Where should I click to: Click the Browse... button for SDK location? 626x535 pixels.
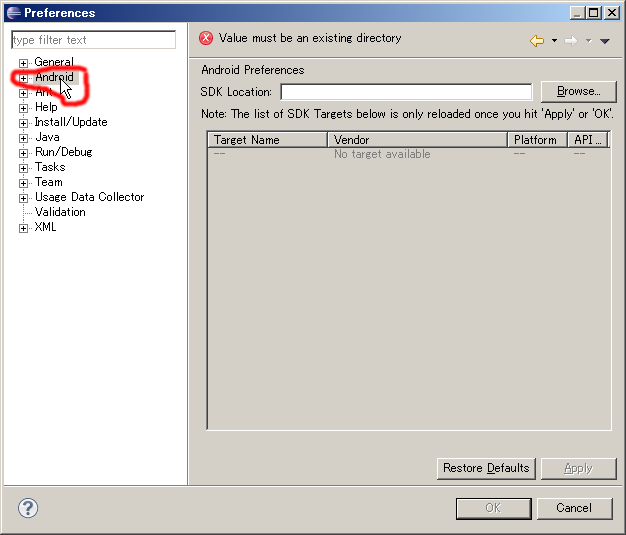tap(578, 91)
